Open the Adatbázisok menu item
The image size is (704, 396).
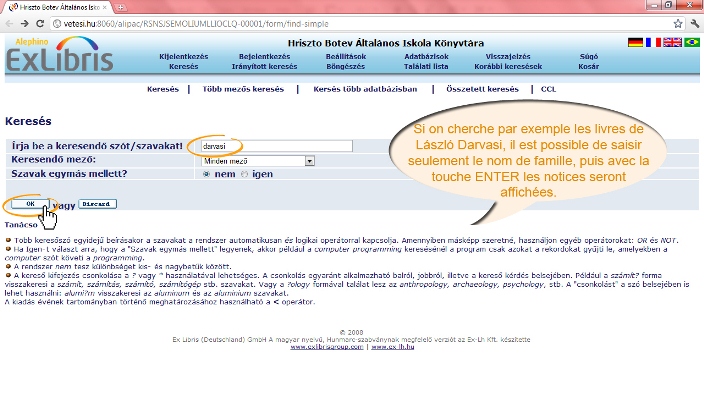point(426,57)
